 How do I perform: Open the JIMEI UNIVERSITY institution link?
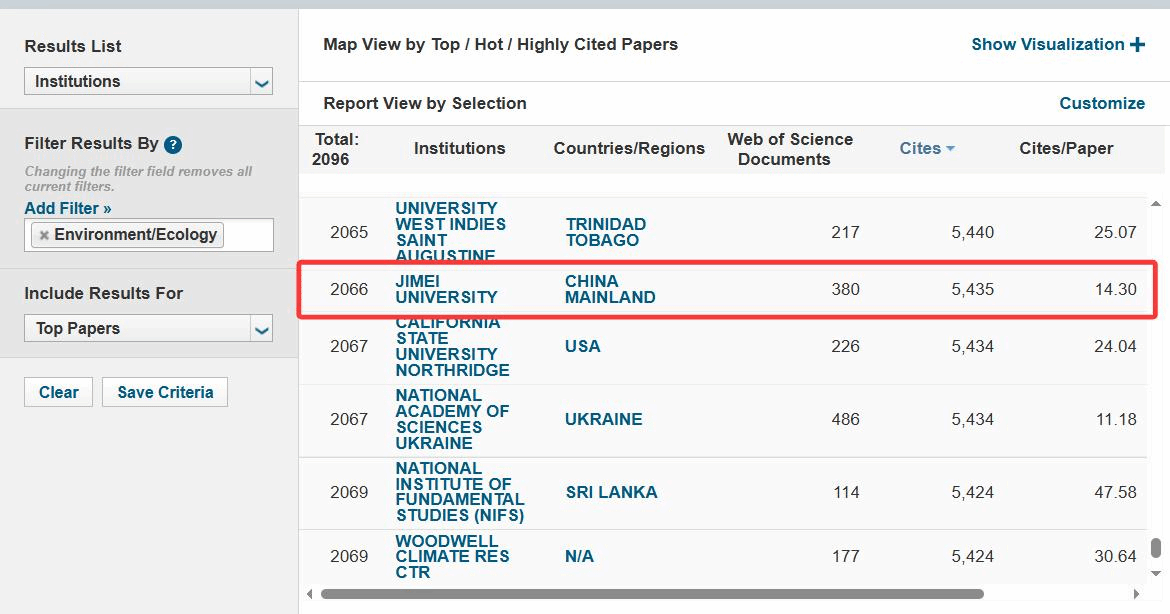point(446,289)
